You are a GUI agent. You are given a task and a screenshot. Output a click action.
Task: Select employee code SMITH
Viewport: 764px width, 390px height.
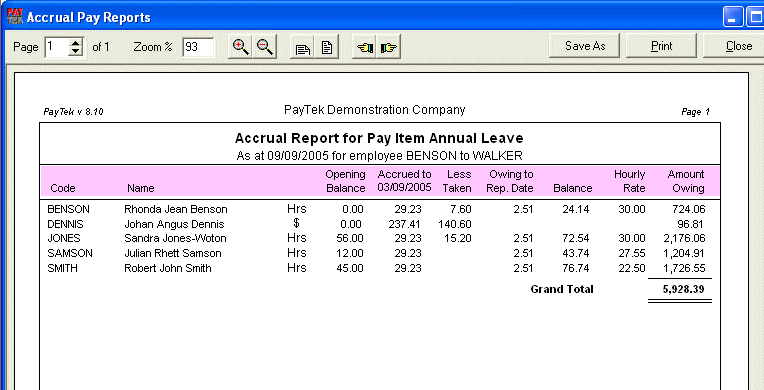62,268
